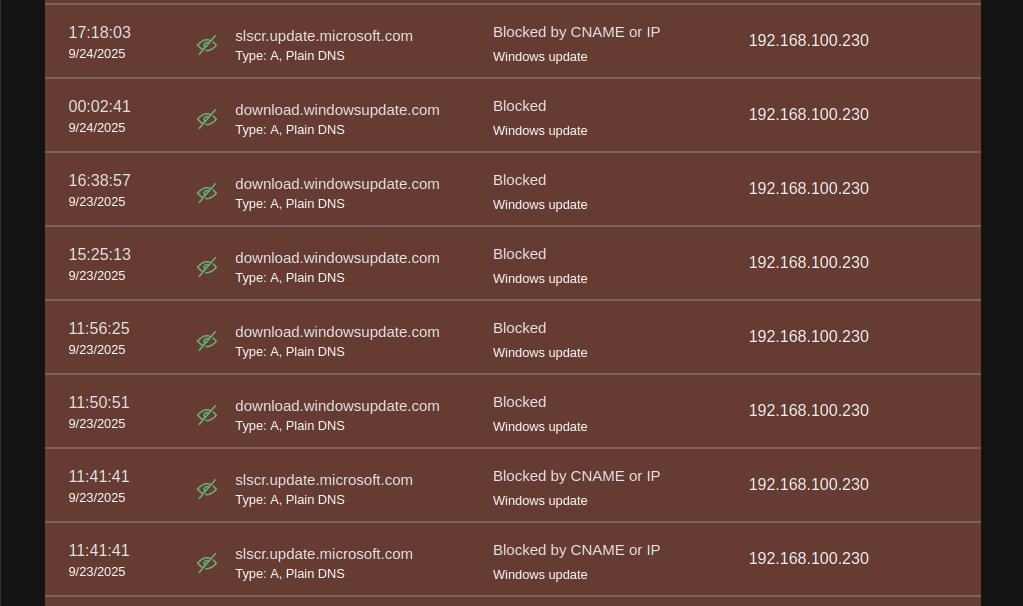This screenshot has width=1023, height=606.
Task: Select download.windowsupdate.com domain logged at 16:38:57
Action: 337,184
